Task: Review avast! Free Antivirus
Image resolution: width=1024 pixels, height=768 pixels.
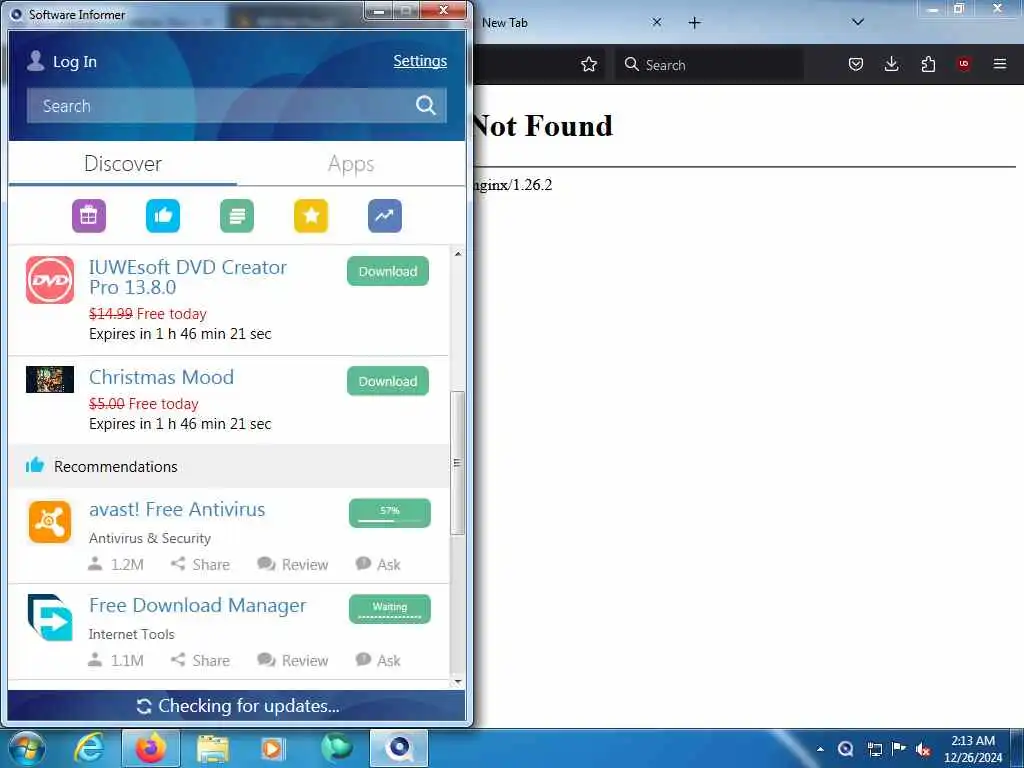Action: [x=293, y=564]
